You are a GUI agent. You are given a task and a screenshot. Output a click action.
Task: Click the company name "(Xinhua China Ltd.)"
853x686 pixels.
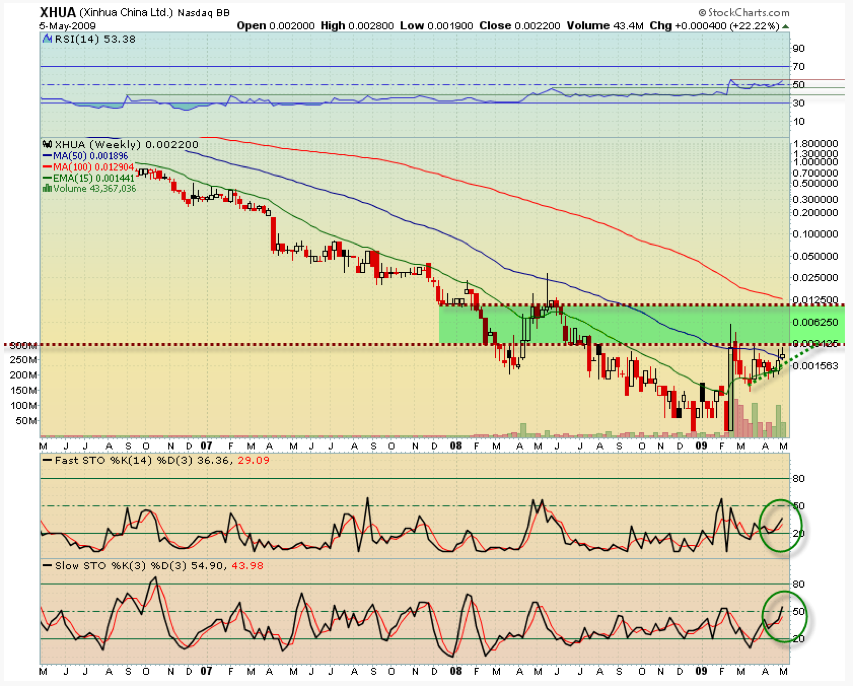pyautogui.click(x=126, y=13)
